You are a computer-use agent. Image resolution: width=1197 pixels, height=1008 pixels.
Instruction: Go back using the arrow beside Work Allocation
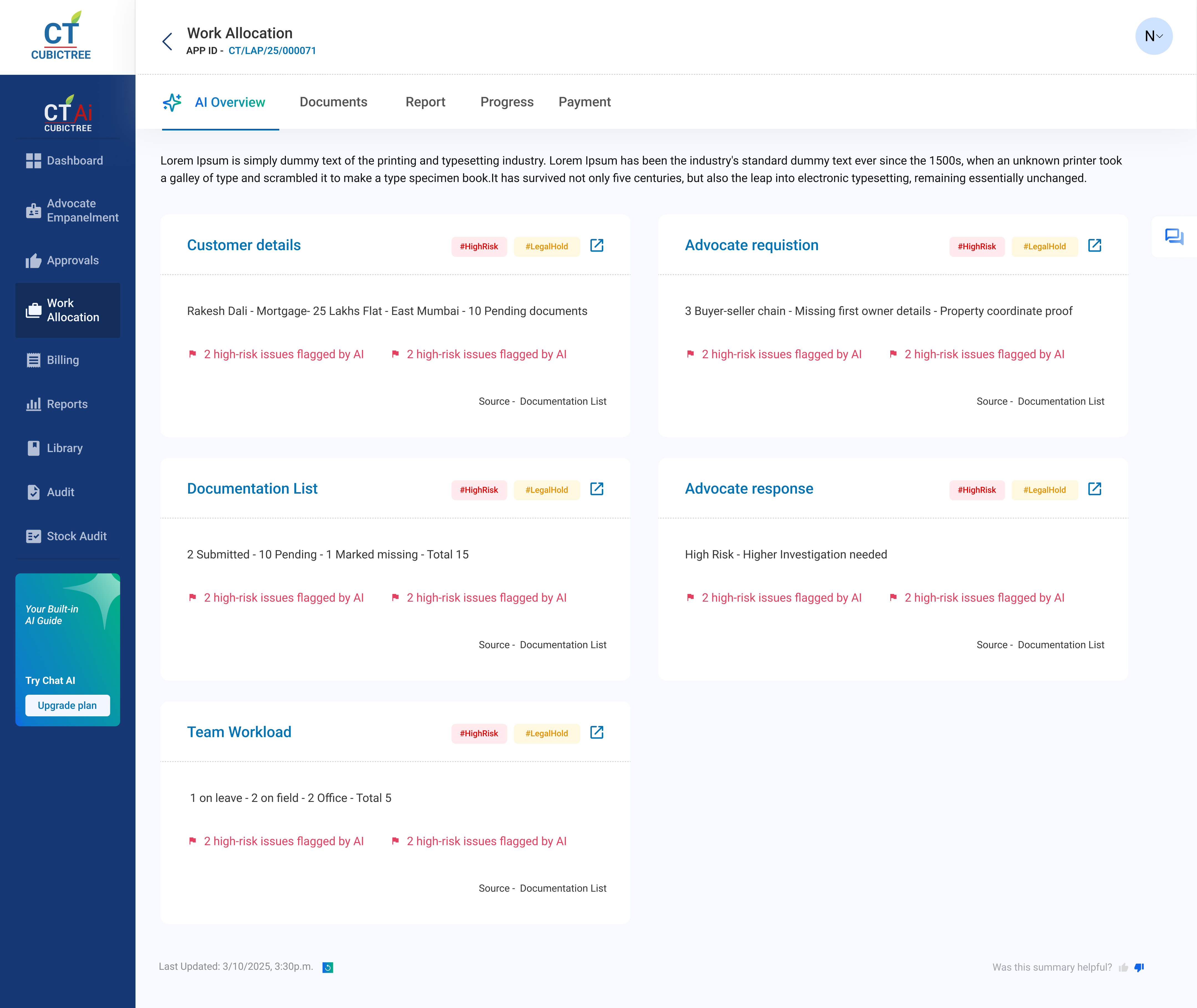[x=167, y=41]
